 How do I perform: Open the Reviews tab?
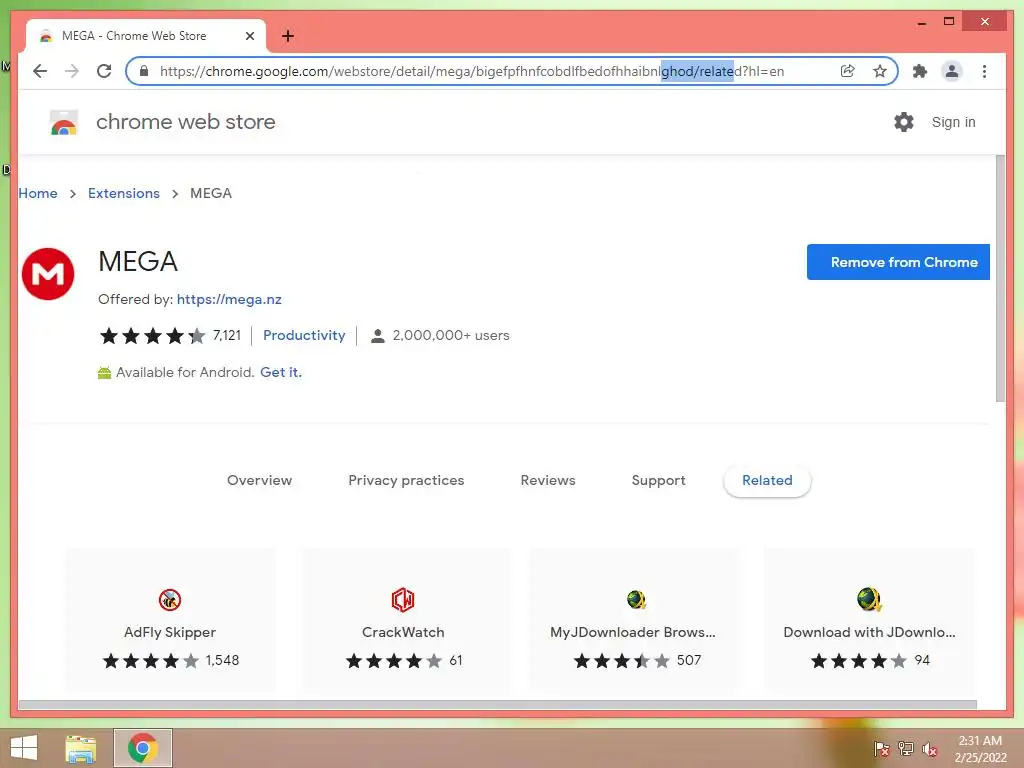[x=548, y=481]
